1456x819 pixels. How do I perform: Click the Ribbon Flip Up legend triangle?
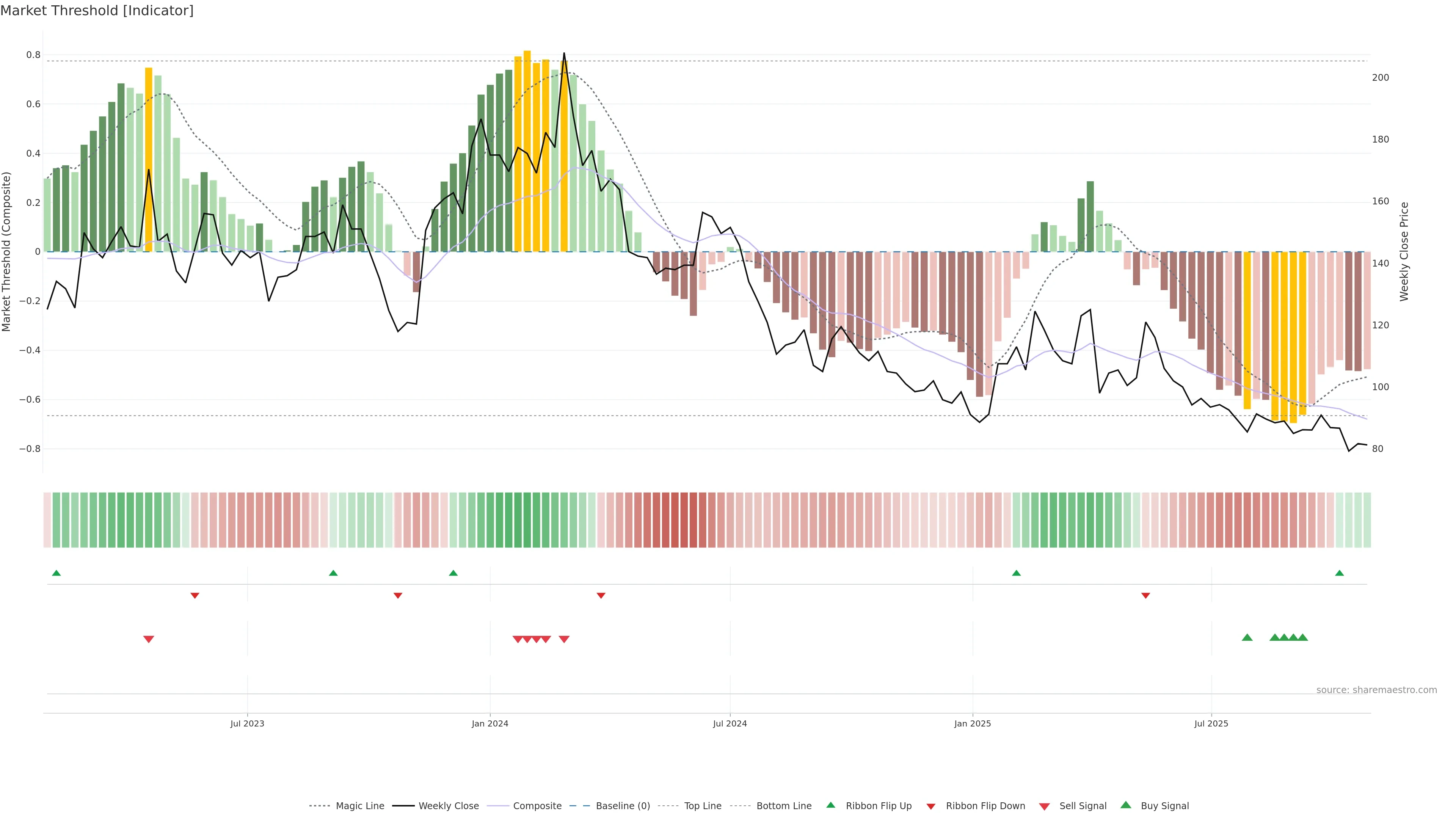(830, 805)
